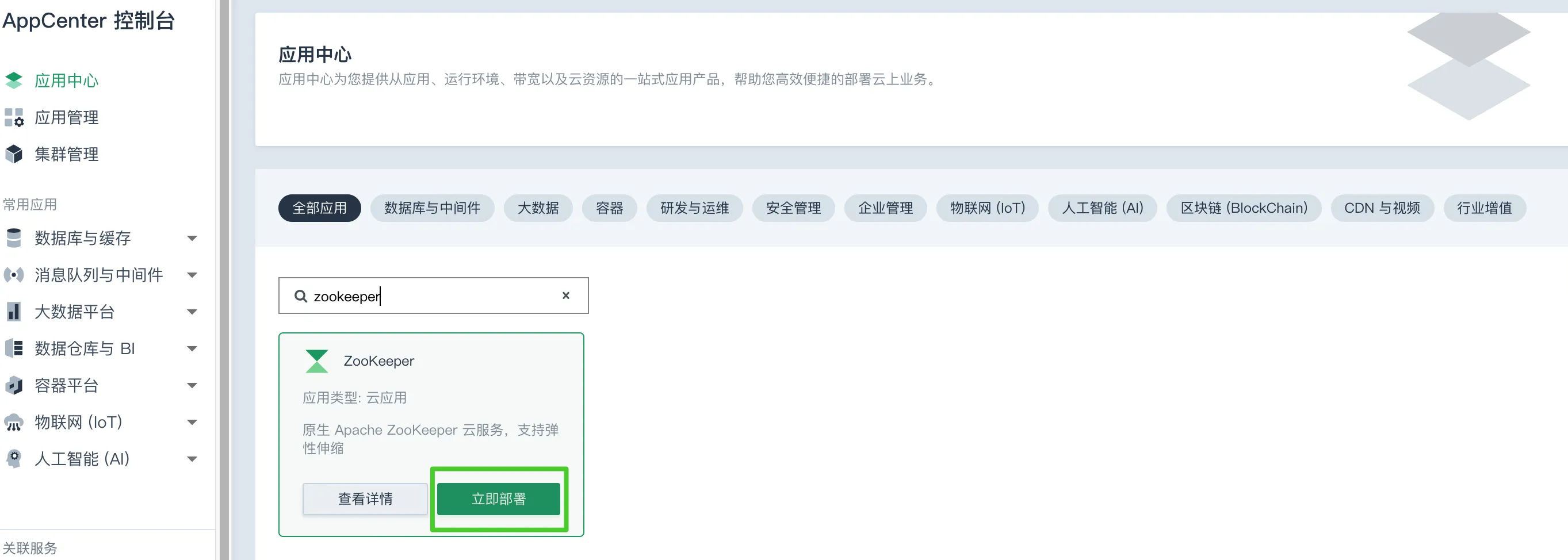Click the 容器平台 sidebar icon
The image size is (1568, 560).
pos(13,385)
